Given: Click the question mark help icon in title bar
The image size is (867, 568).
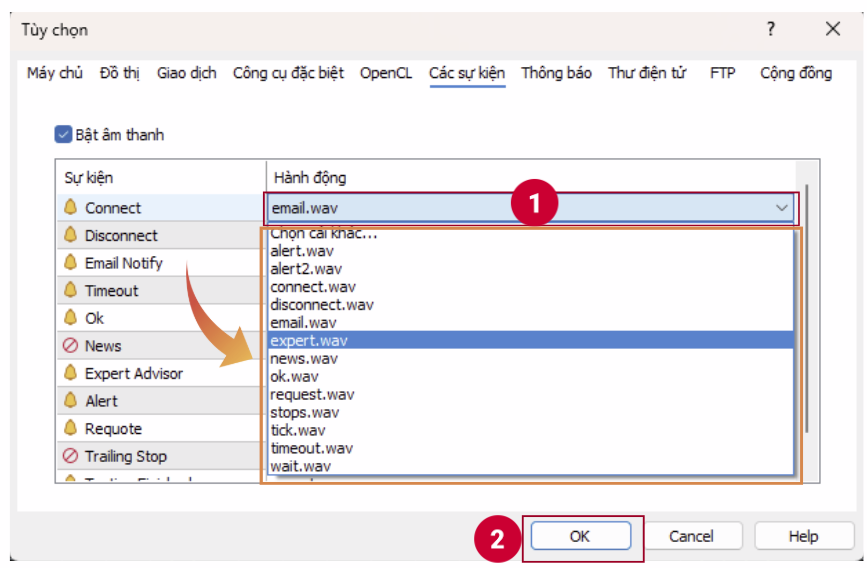Looking at the screenshot, I should [771, 29].
